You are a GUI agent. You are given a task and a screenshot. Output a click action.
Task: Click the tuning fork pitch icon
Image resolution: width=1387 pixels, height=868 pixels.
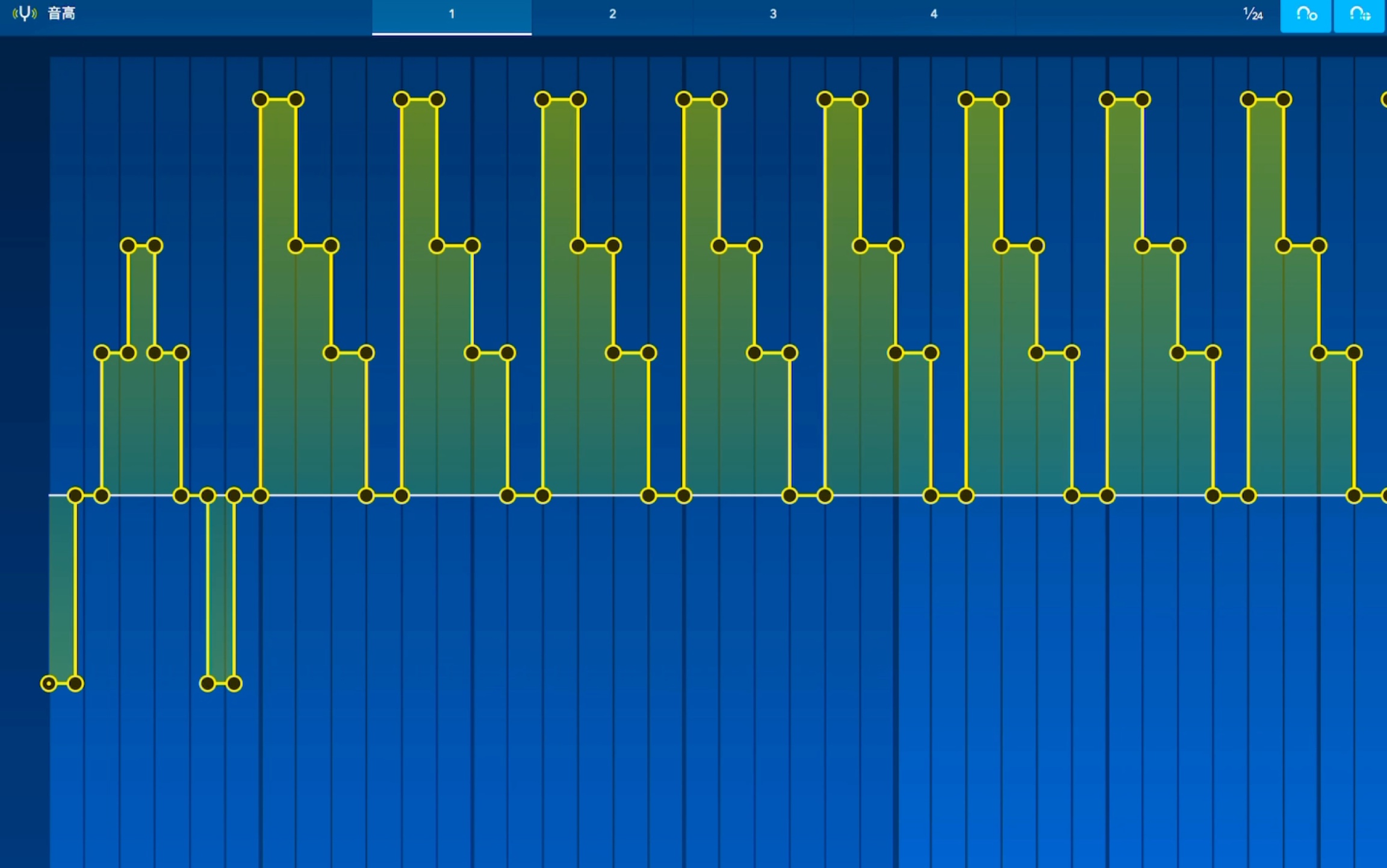(x=25, y=13)
